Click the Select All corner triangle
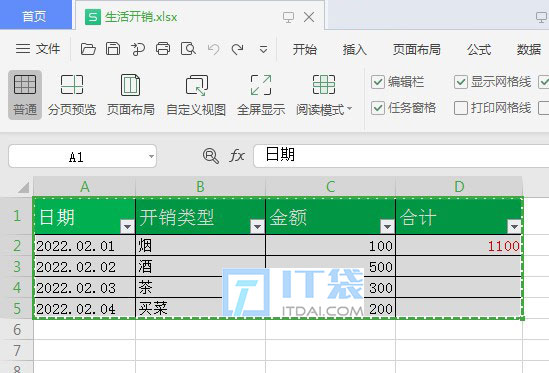The width and height of the screenshot is (549, 373). coord(23,187)
